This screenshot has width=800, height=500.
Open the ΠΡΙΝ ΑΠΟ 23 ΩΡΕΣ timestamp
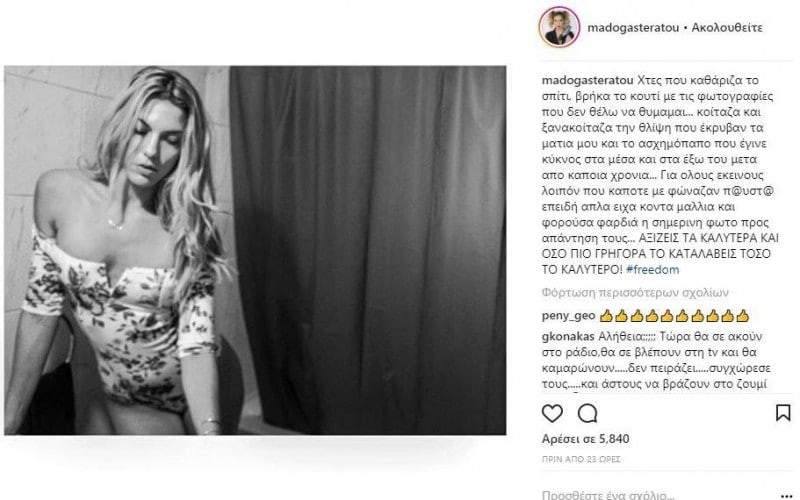coord(581,459)
